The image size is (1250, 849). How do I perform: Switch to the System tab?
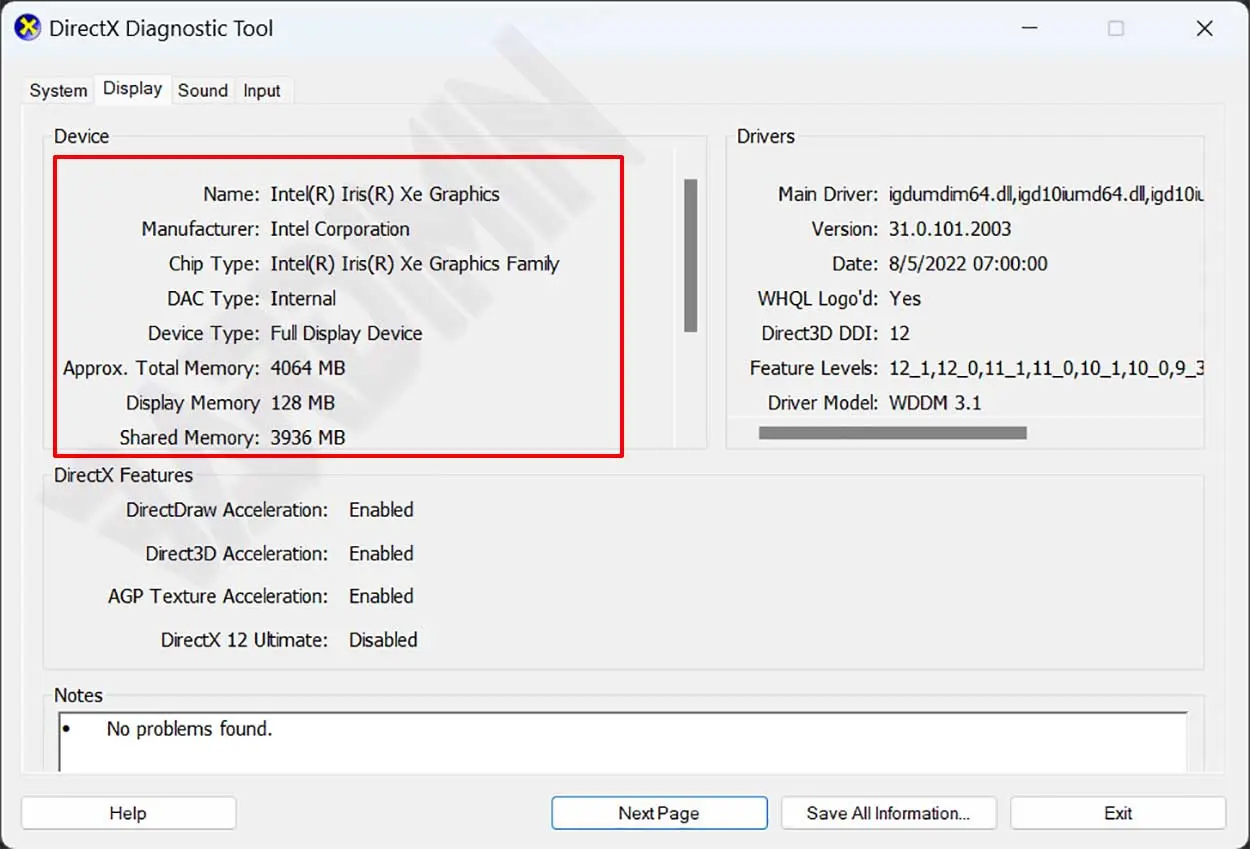point(58,91)
